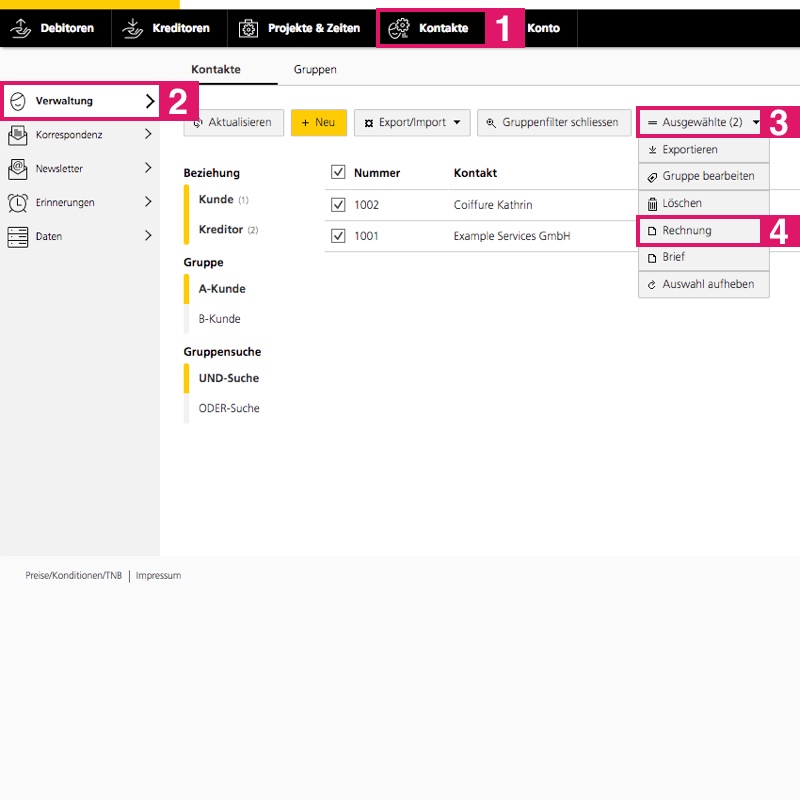Uncheck the checkbox for contact 1001

coord(338,236)
